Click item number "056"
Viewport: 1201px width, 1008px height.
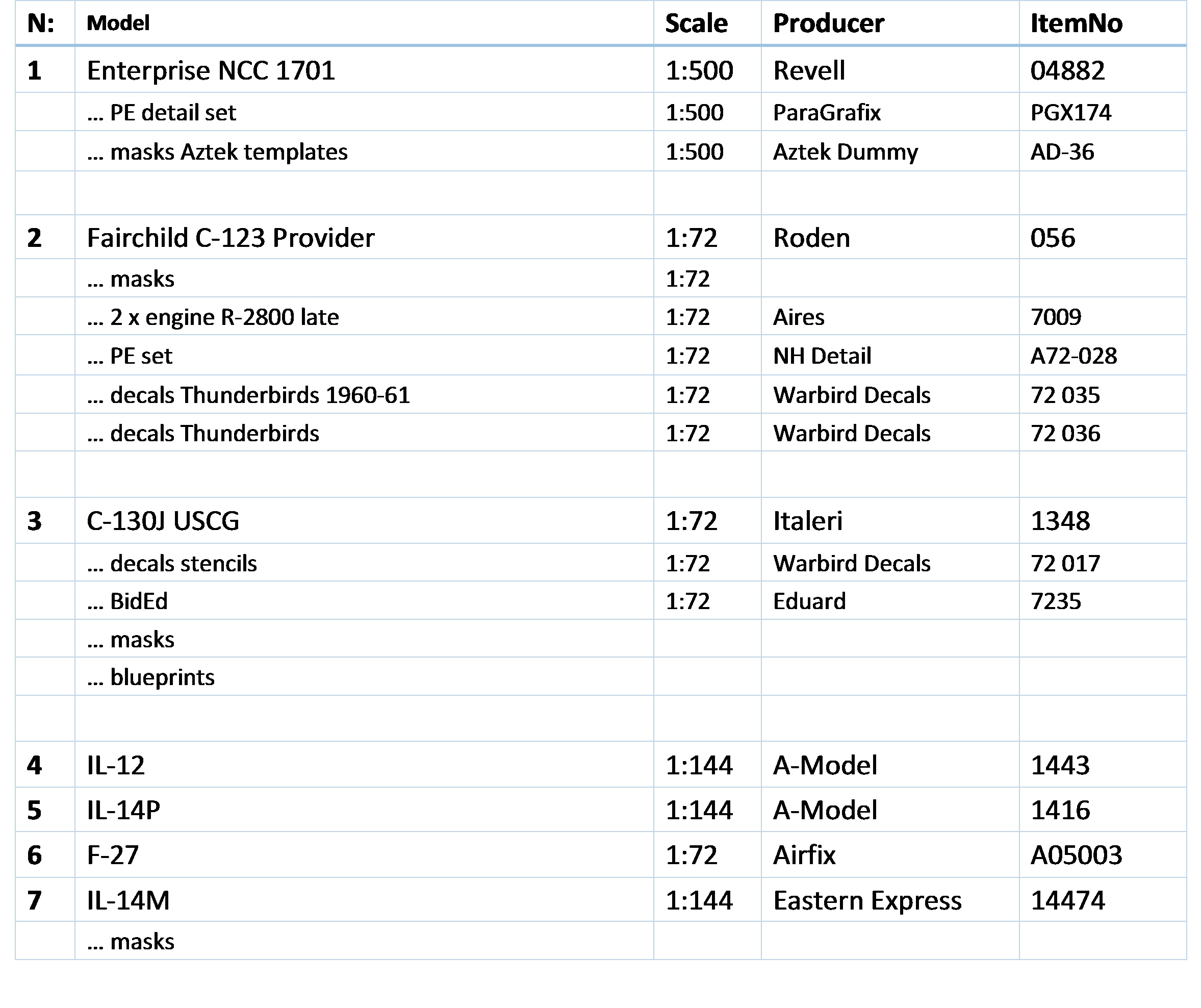coord(1052,237)
